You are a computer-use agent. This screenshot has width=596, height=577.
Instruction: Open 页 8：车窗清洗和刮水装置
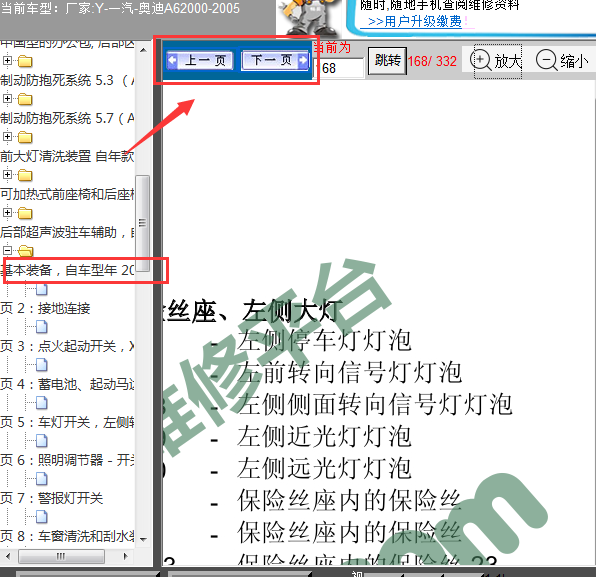67,536
